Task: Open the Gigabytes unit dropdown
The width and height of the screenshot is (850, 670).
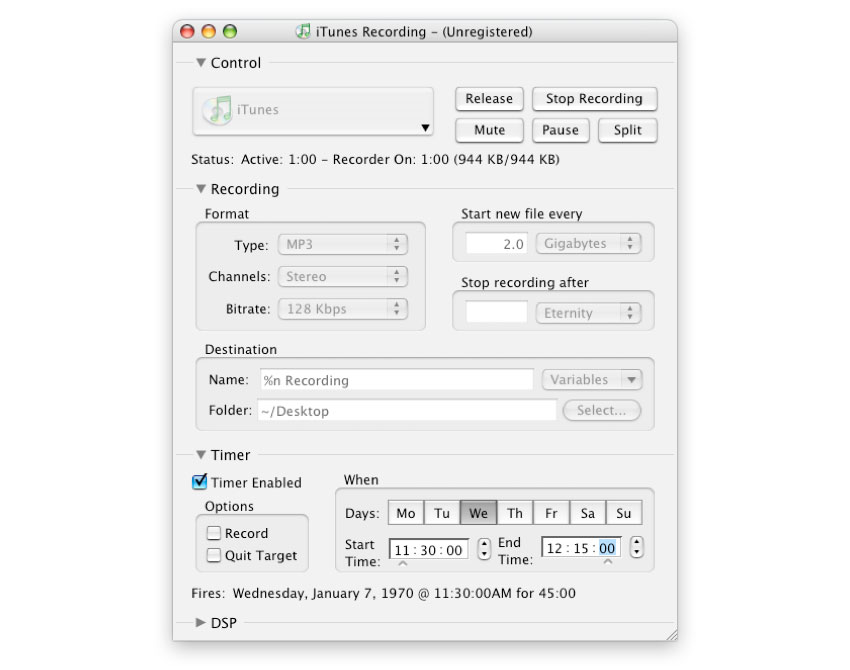Action: (x=588, y=243)
